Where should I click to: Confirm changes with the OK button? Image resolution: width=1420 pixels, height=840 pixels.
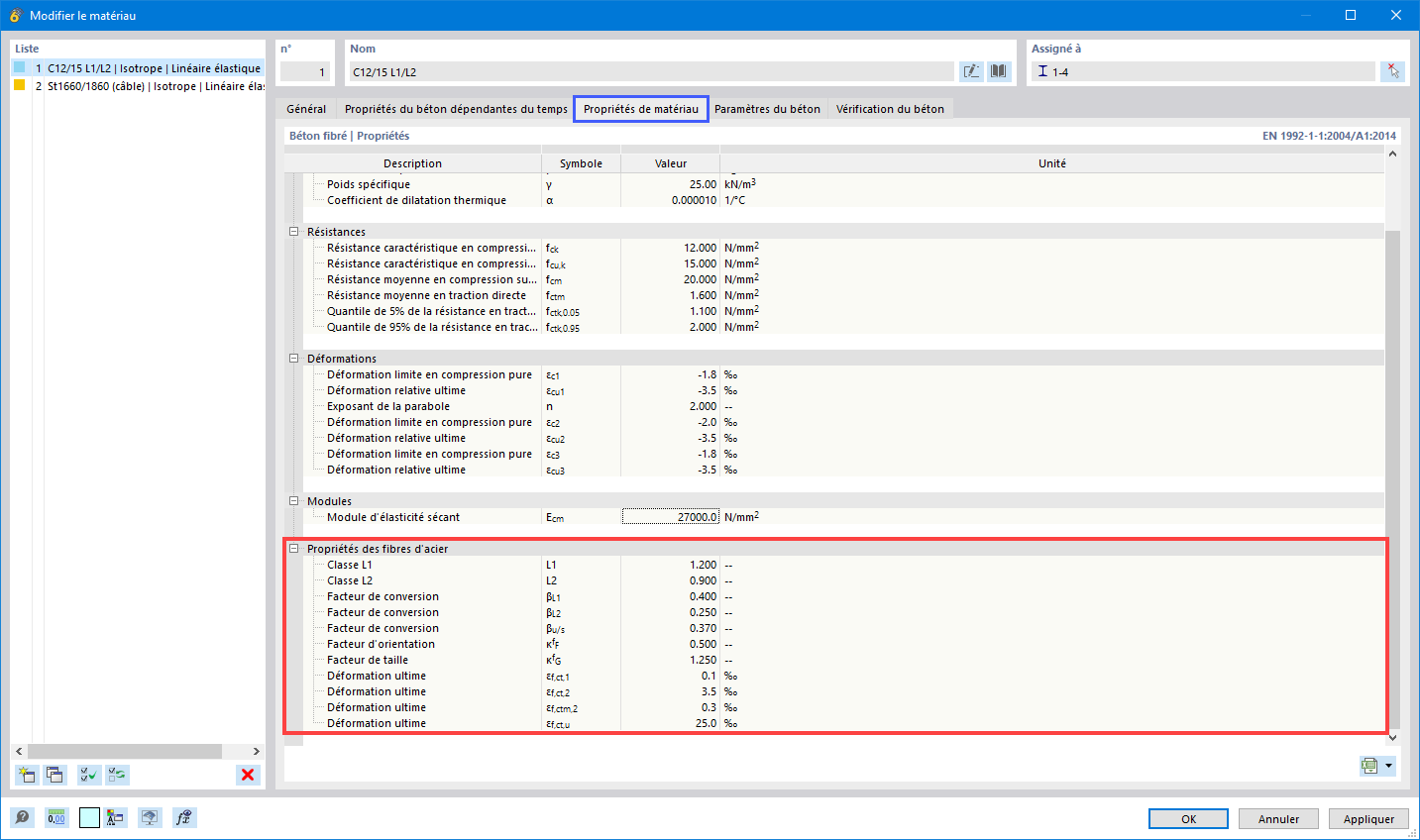(1187, 818)
